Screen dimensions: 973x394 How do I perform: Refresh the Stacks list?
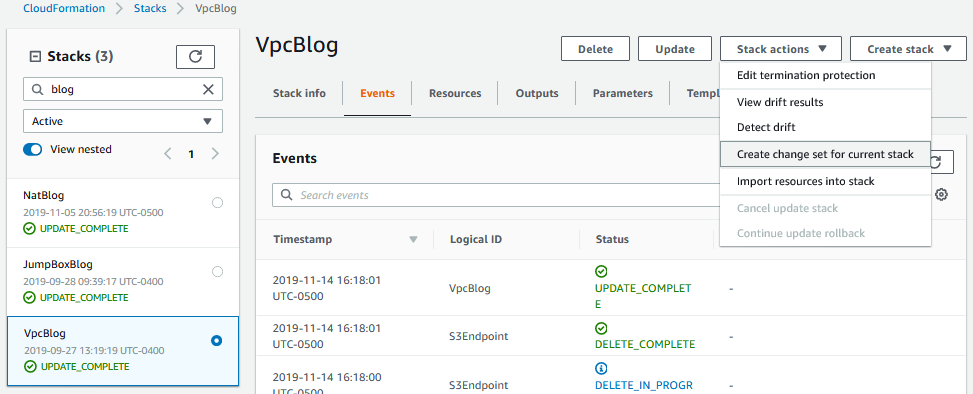(195, 56)
